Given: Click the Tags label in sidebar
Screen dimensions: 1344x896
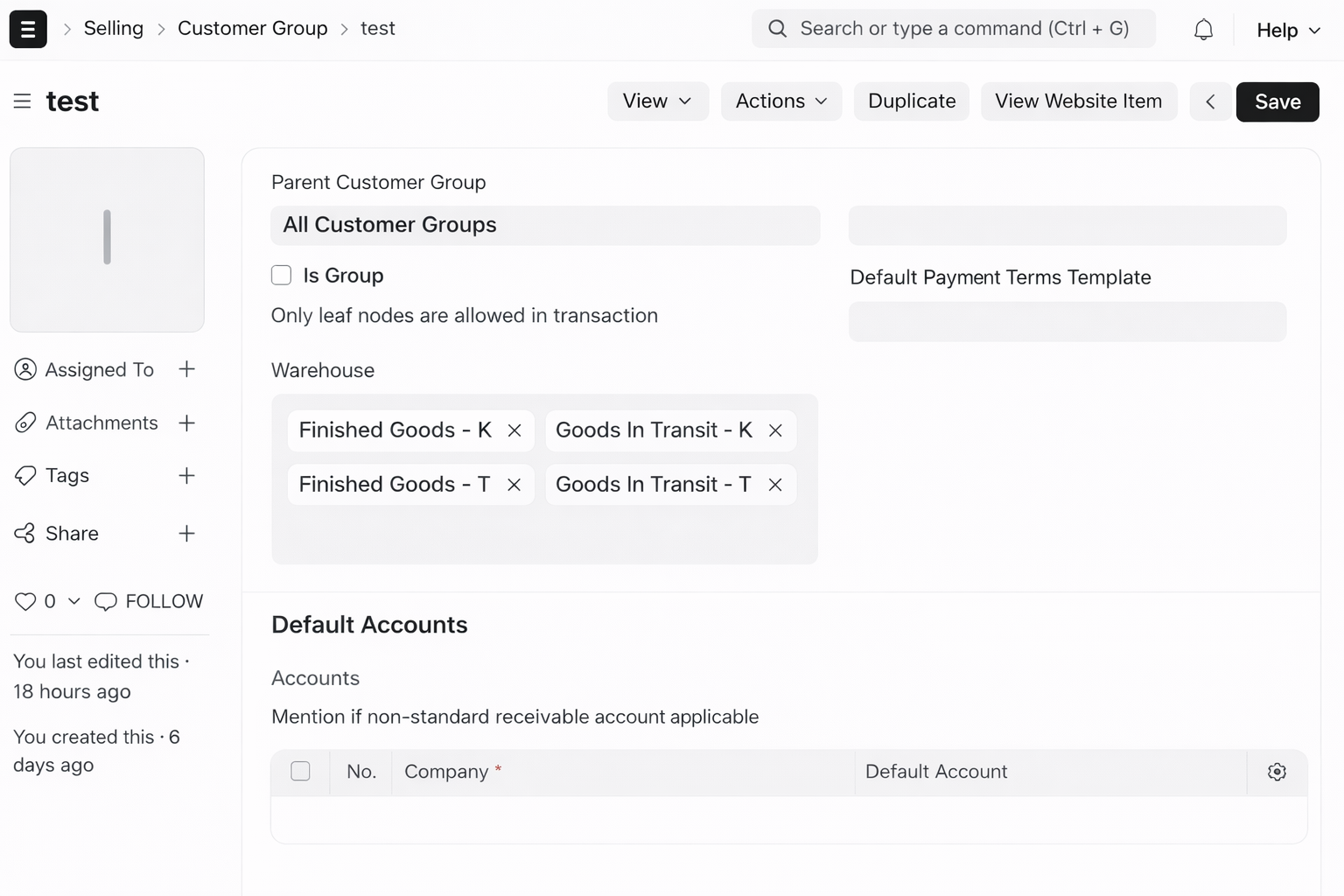Looking at the screenshot, I should tap(67, 475).
